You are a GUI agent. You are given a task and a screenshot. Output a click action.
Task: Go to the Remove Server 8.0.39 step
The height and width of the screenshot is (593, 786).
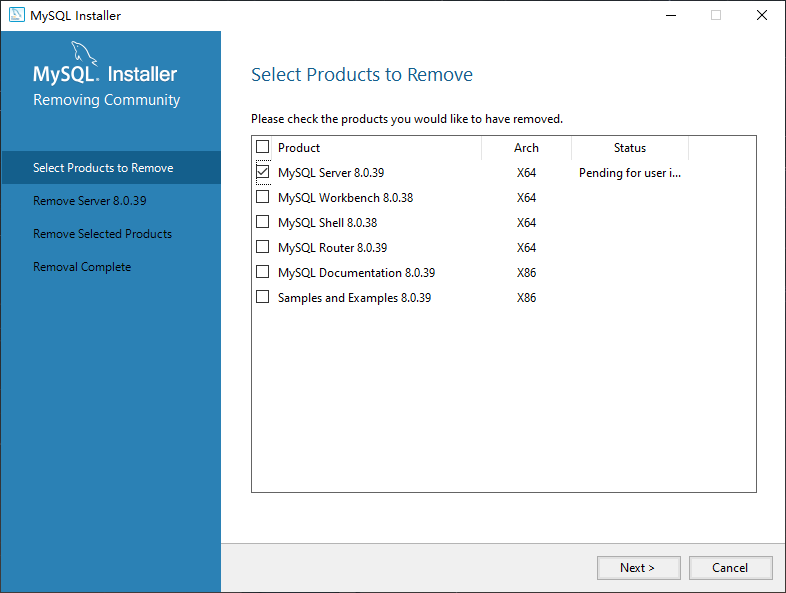(90, 201)
